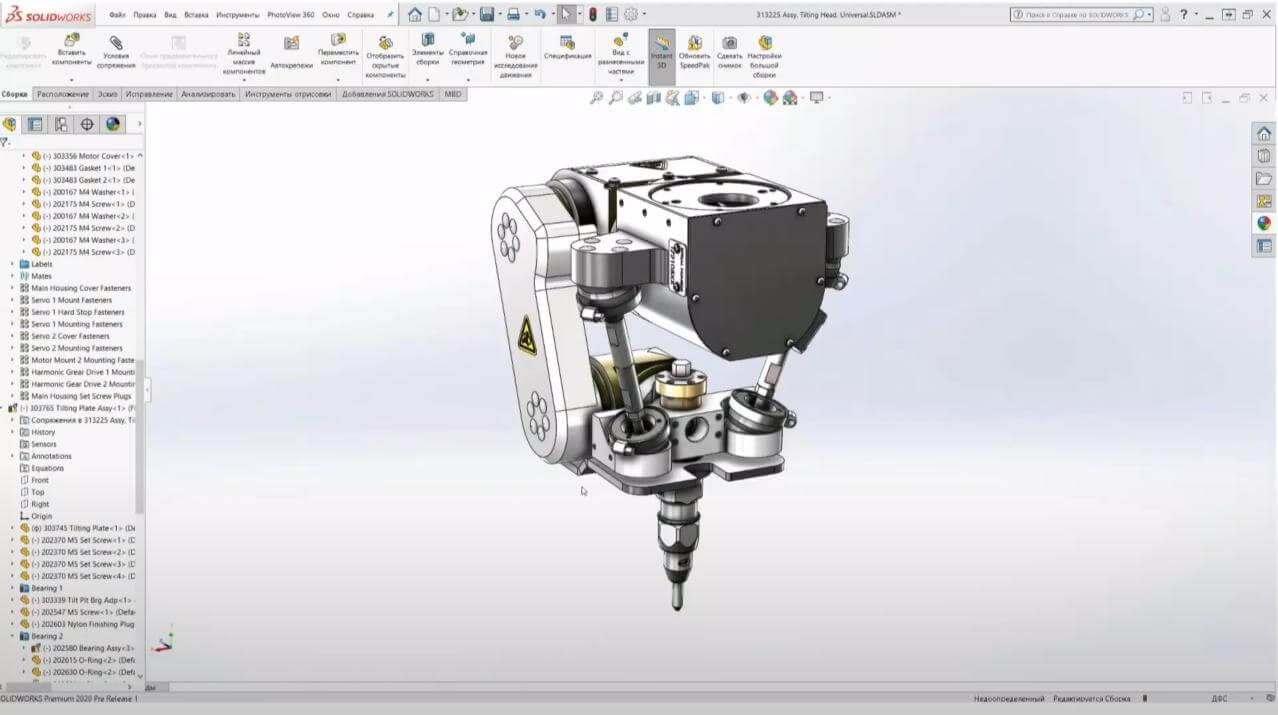Click the Select cursor tool
This screenshot has width=1278, height=715.
click(x=567, y=14)
